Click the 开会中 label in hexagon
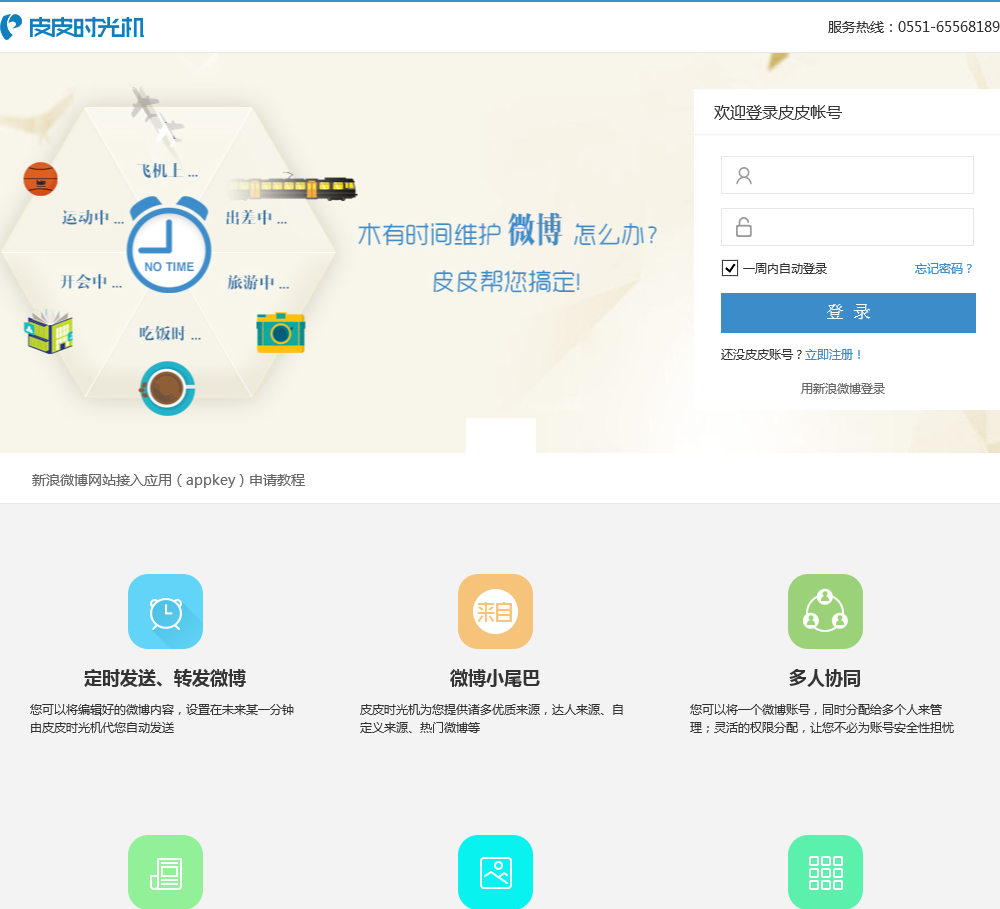1000x909 pixels. [x=91, y=281]
